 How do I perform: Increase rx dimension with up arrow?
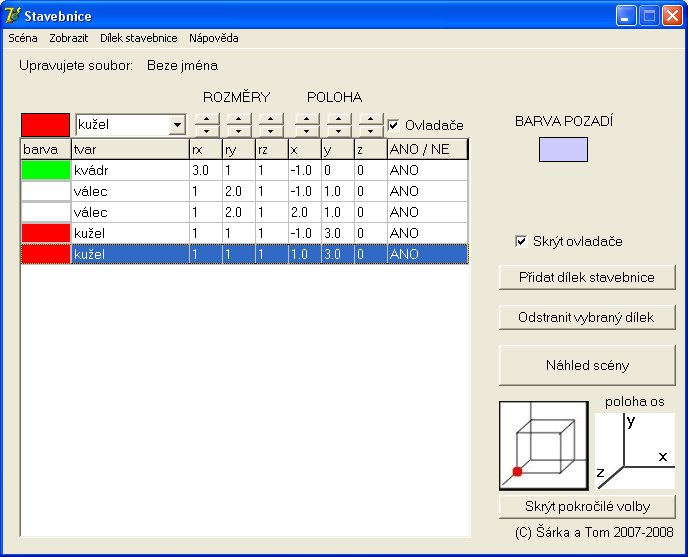tap(207, 120)
